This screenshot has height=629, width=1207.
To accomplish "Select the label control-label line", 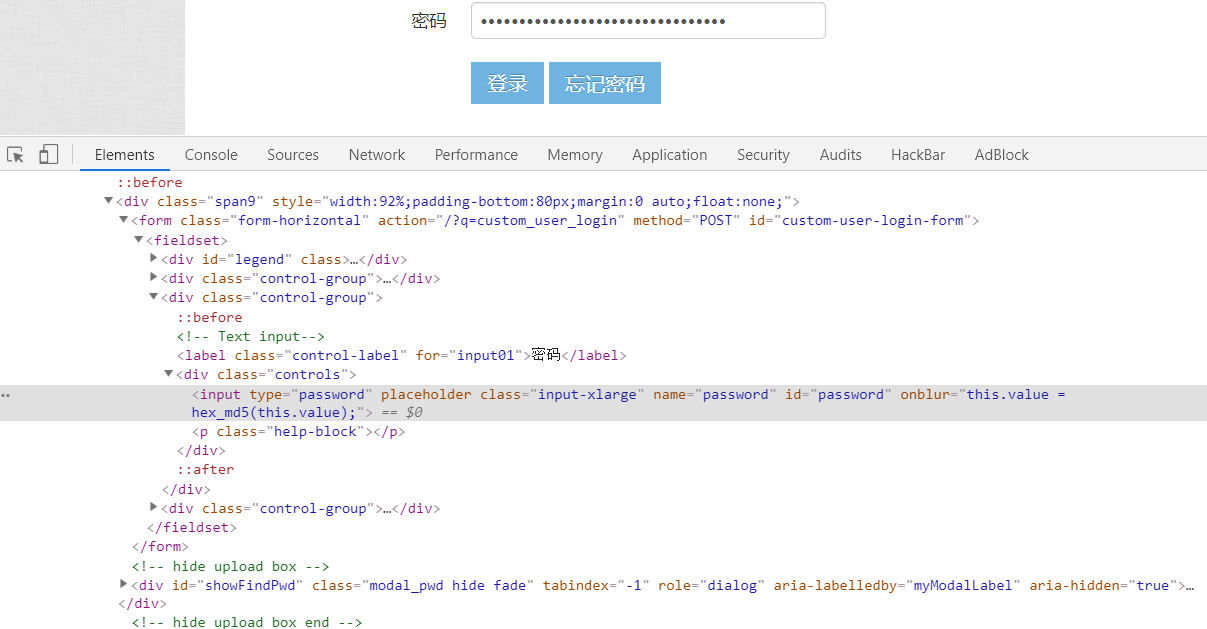I will (x=401, y=355).
